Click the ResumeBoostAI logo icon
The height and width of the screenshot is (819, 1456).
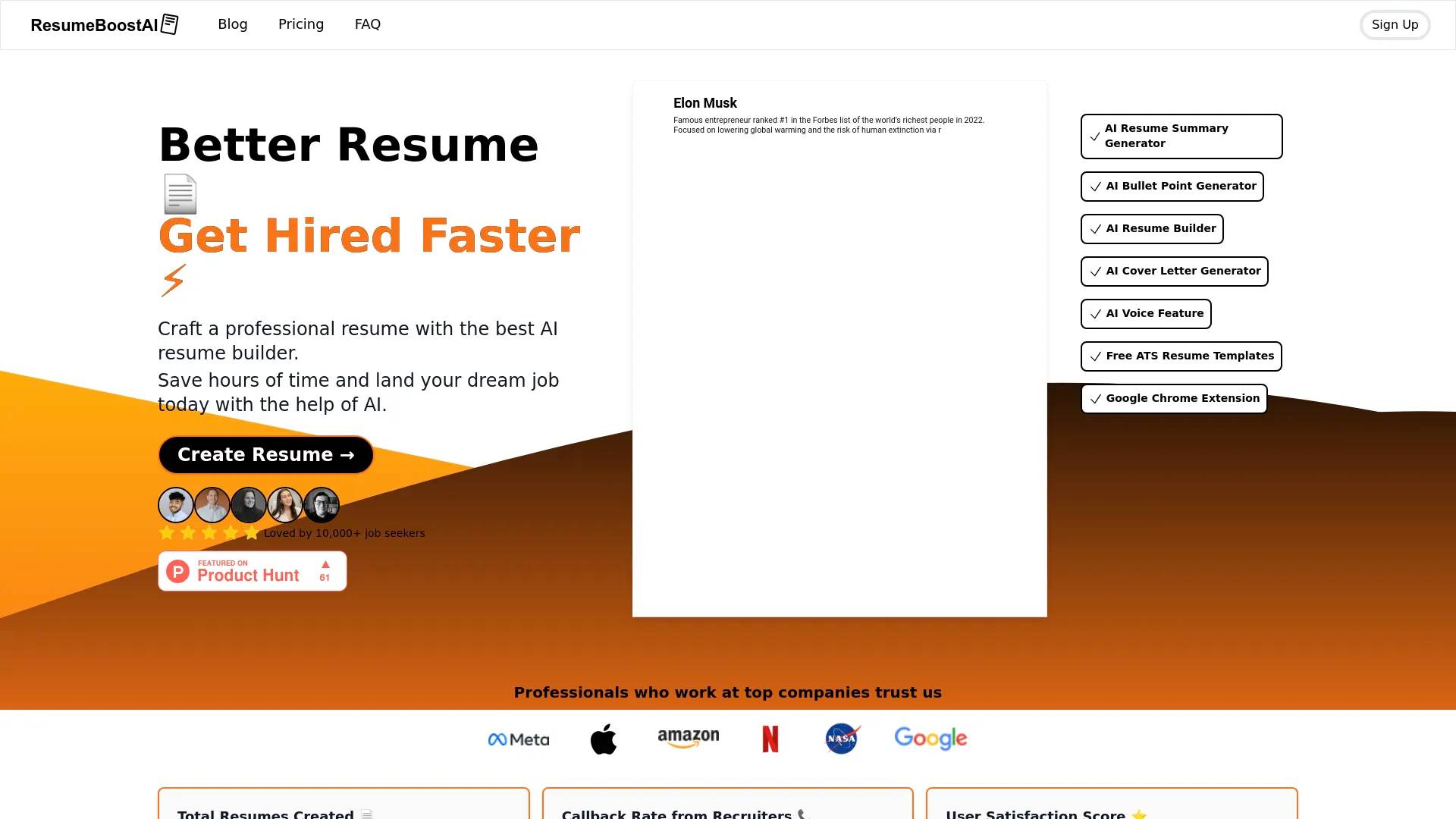point(170,24)
